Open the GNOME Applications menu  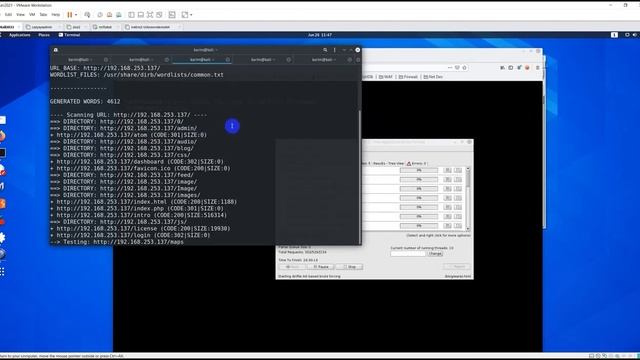(x=19, y=35)
